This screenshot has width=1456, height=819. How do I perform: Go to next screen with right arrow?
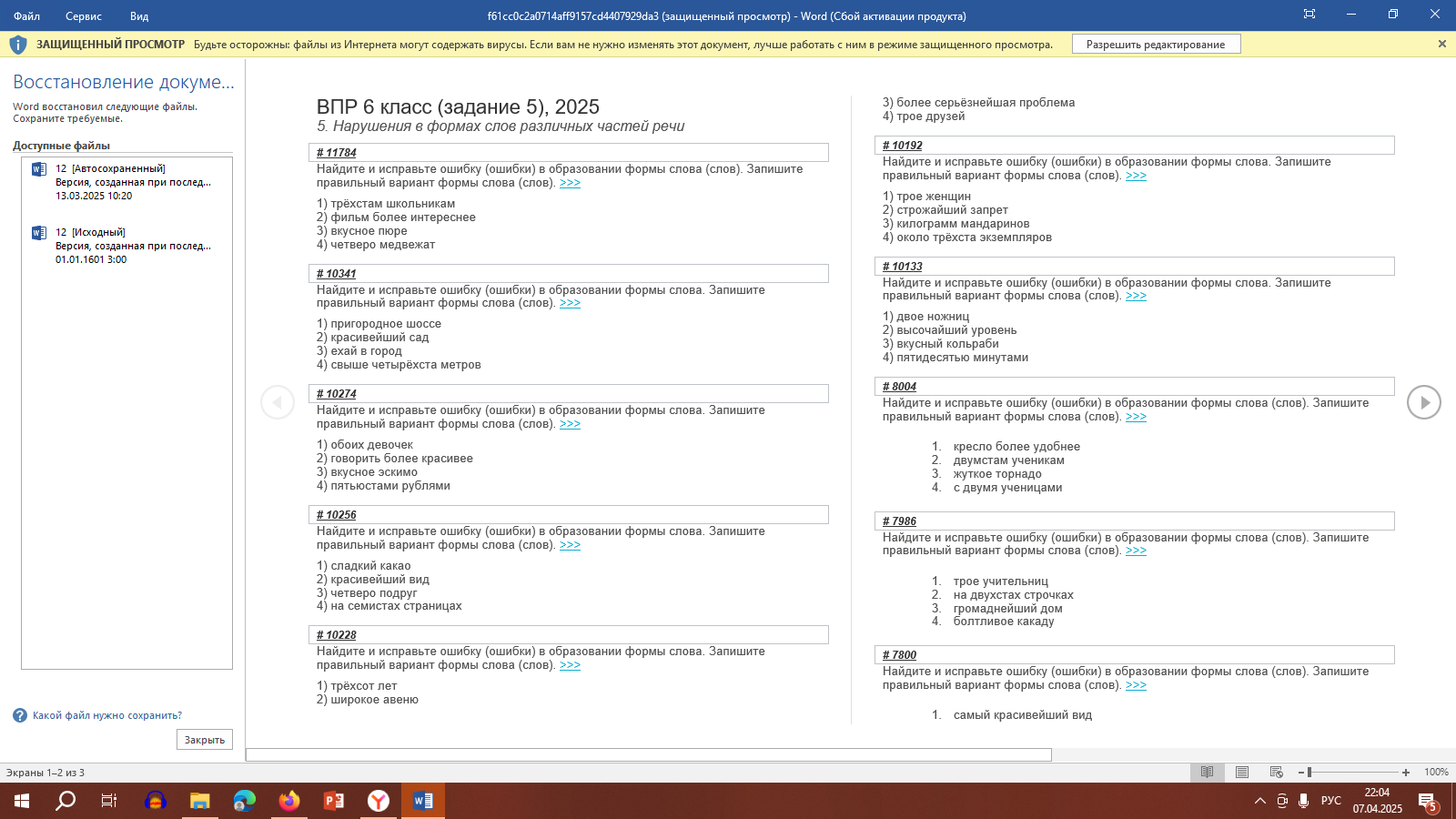(x=1423, y=402)
